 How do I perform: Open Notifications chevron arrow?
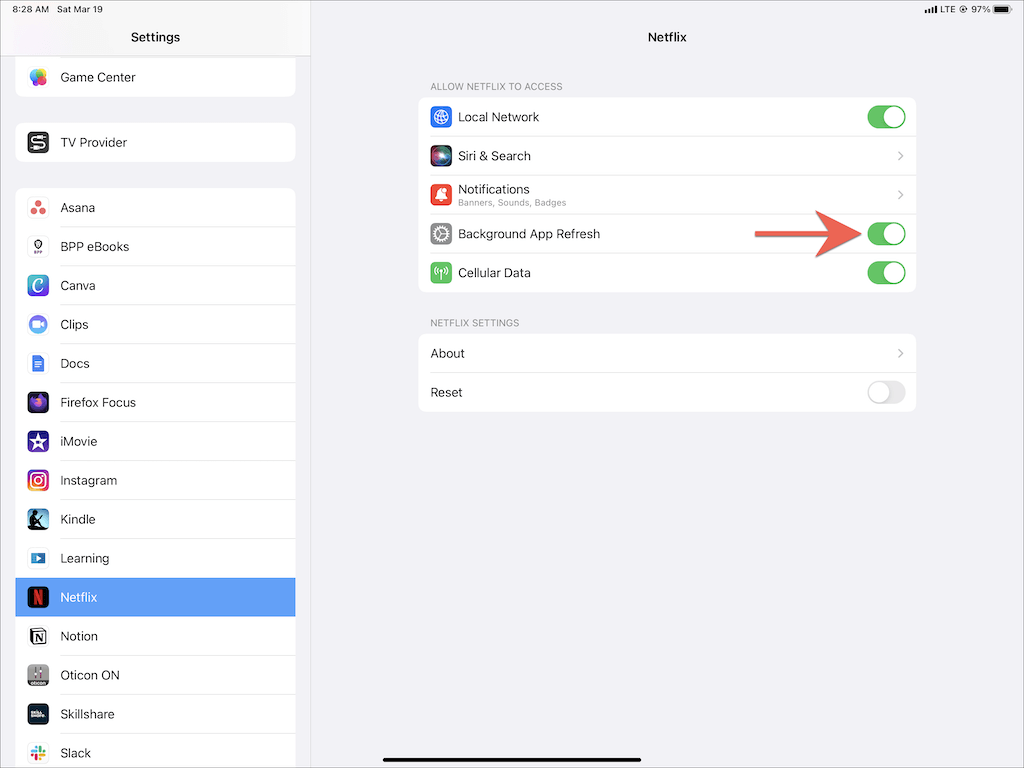(x=901, y=195)
